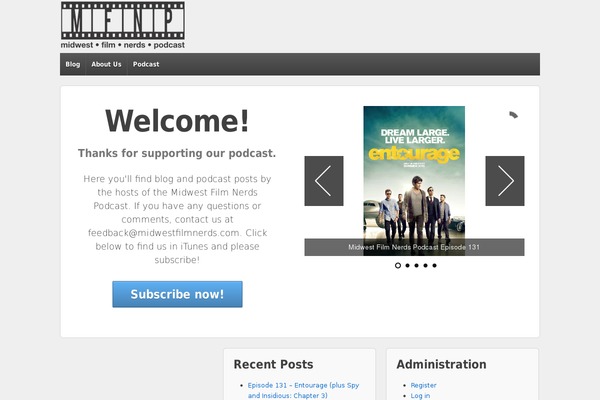Click the 'Thanks for supporting our podcast.' text
The image size is (600, 400).
tap(177, 153)
